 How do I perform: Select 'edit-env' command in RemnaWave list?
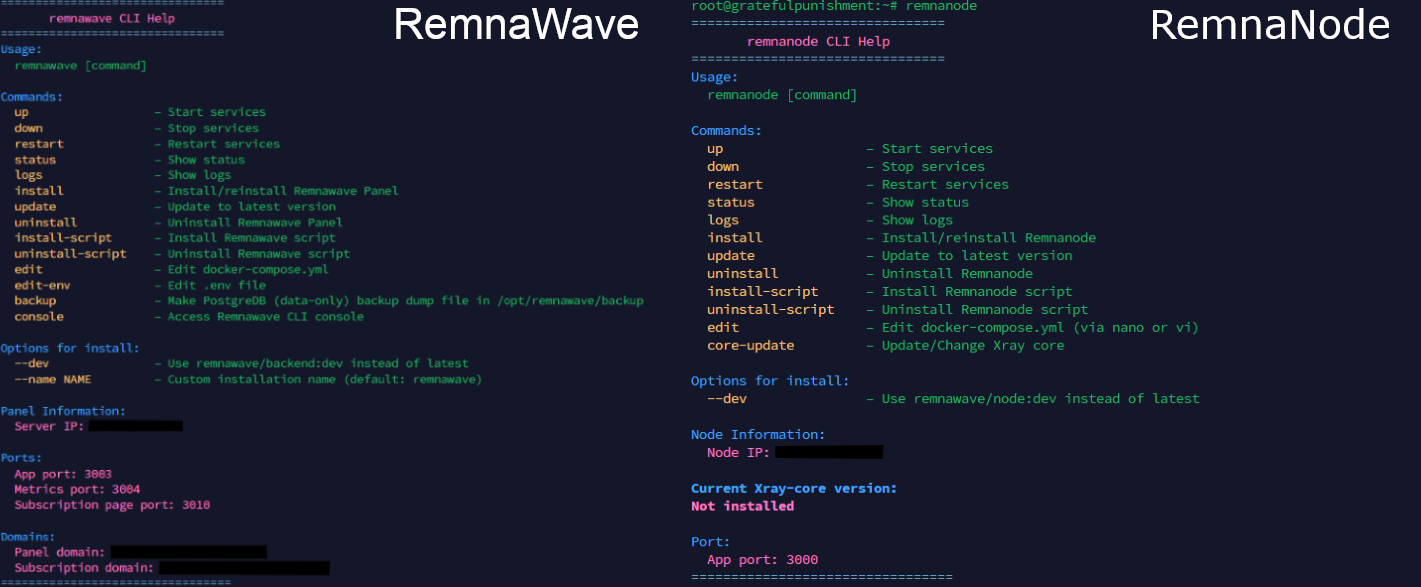coord(42,285)
